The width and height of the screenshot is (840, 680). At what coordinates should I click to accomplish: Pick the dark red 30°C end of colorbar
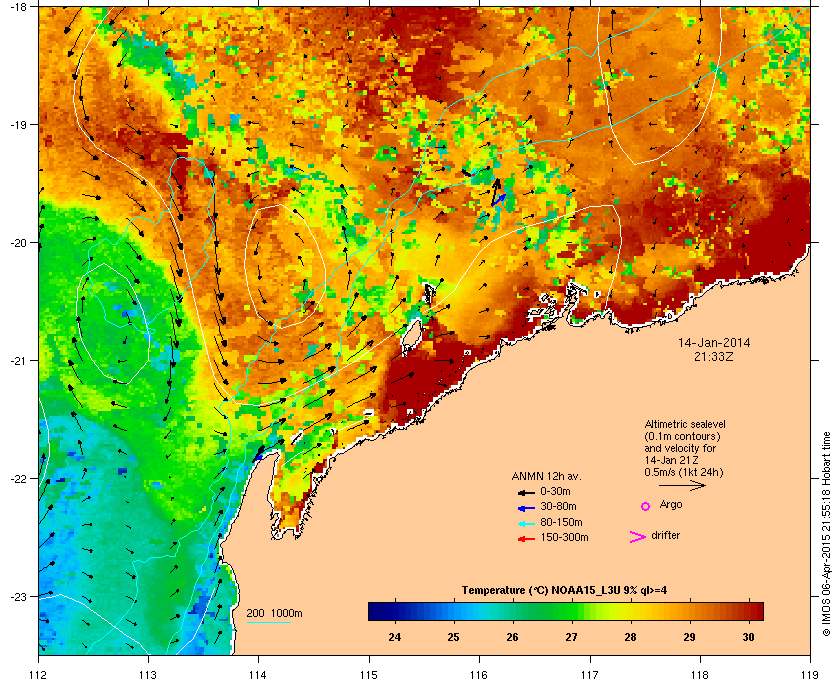tap(758, 611)
